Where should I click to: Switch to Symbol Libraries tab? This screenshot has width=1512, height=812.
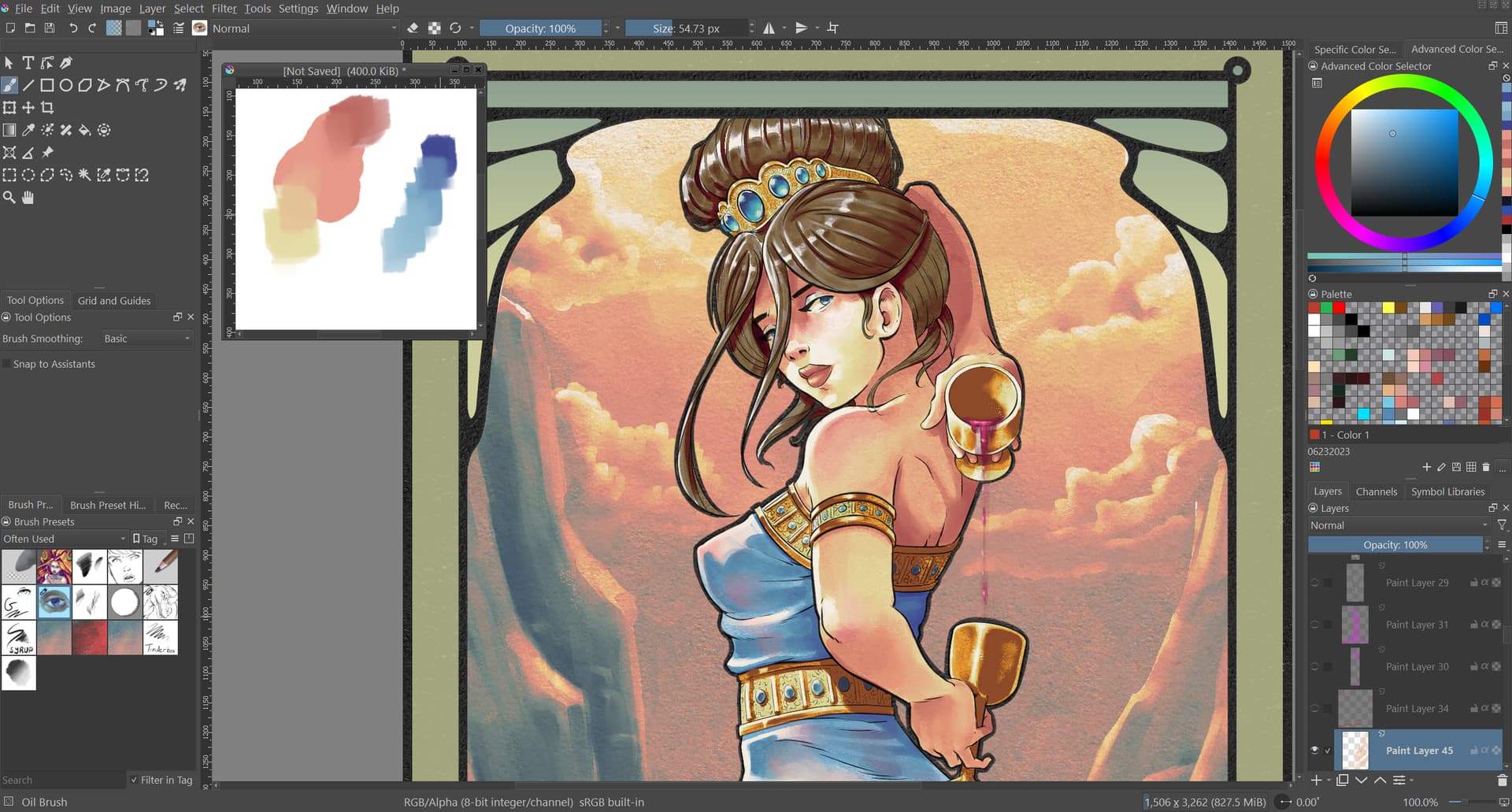[1447, 491]
